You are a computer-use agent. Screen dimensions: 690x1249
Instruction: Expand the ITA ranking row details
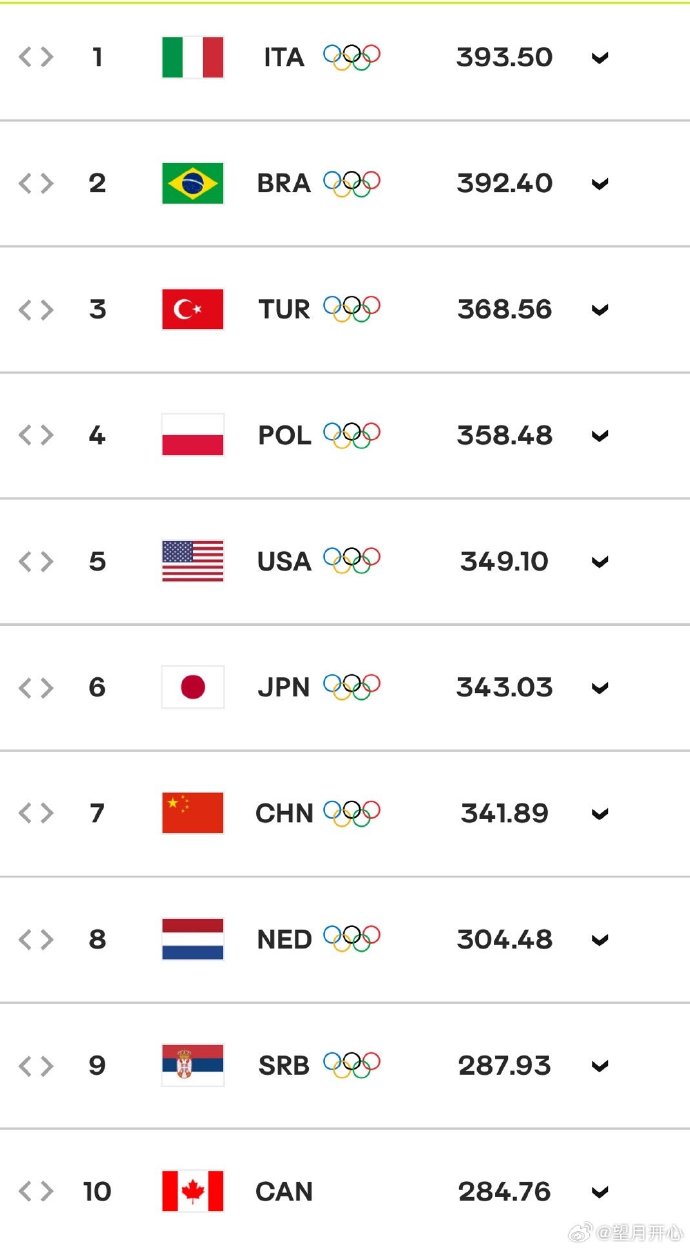pyautogui.click(x=600, y=58)
